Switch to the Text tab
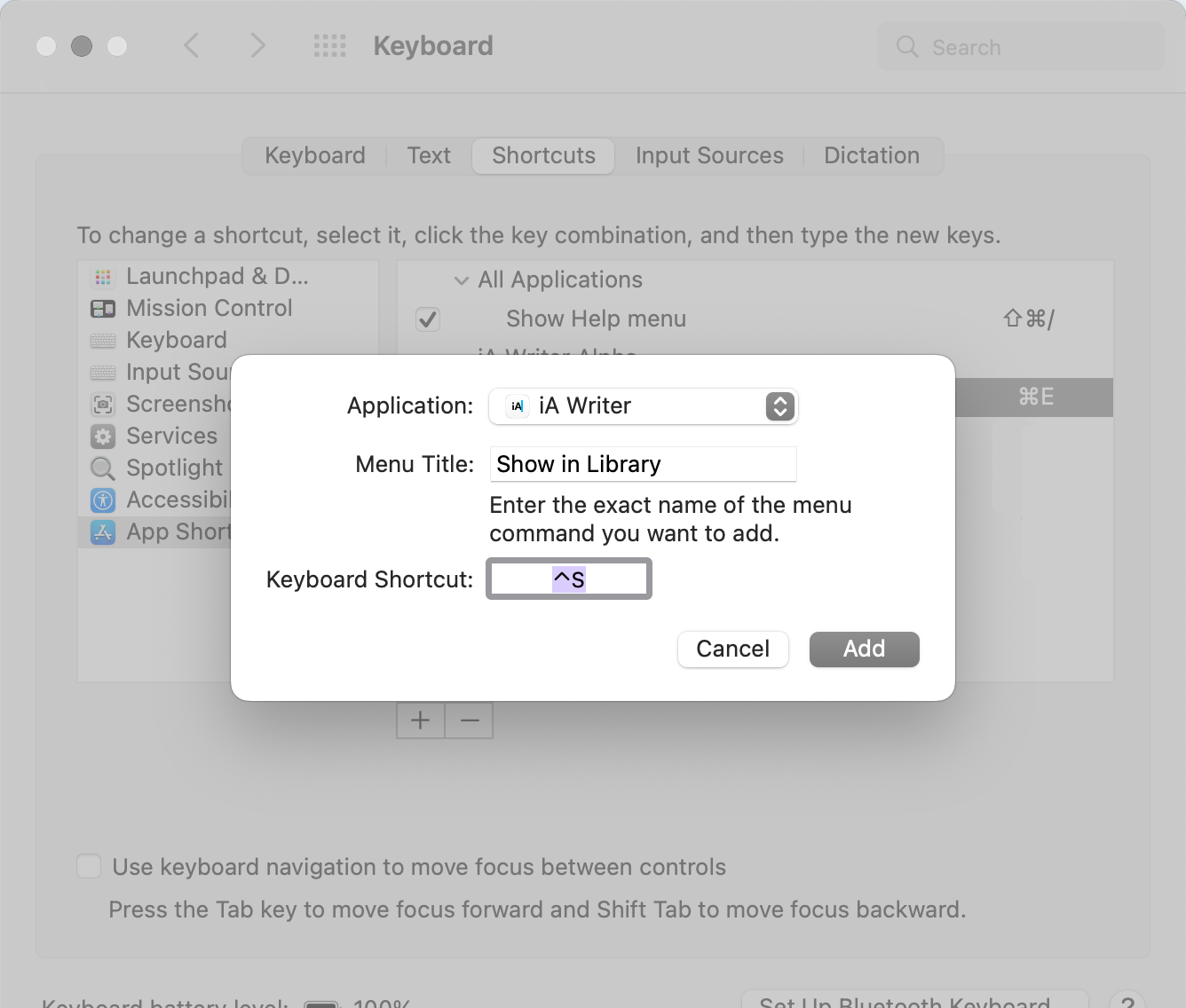The height and width of the screenshot is (1008, 1186). click(429, 155)
